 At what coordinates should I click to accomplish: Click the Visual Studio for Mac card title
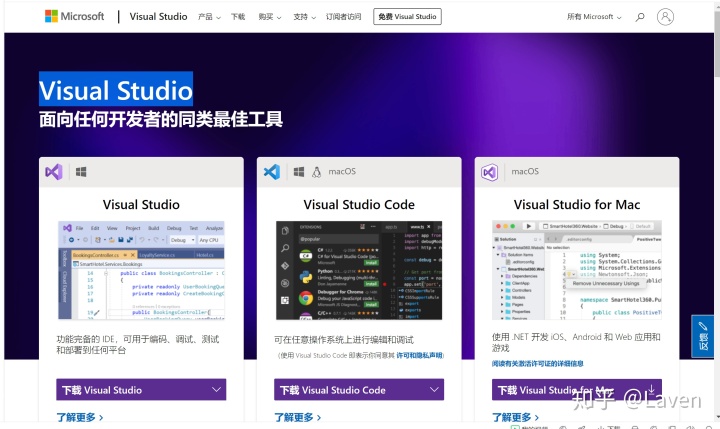pos(577,204)
